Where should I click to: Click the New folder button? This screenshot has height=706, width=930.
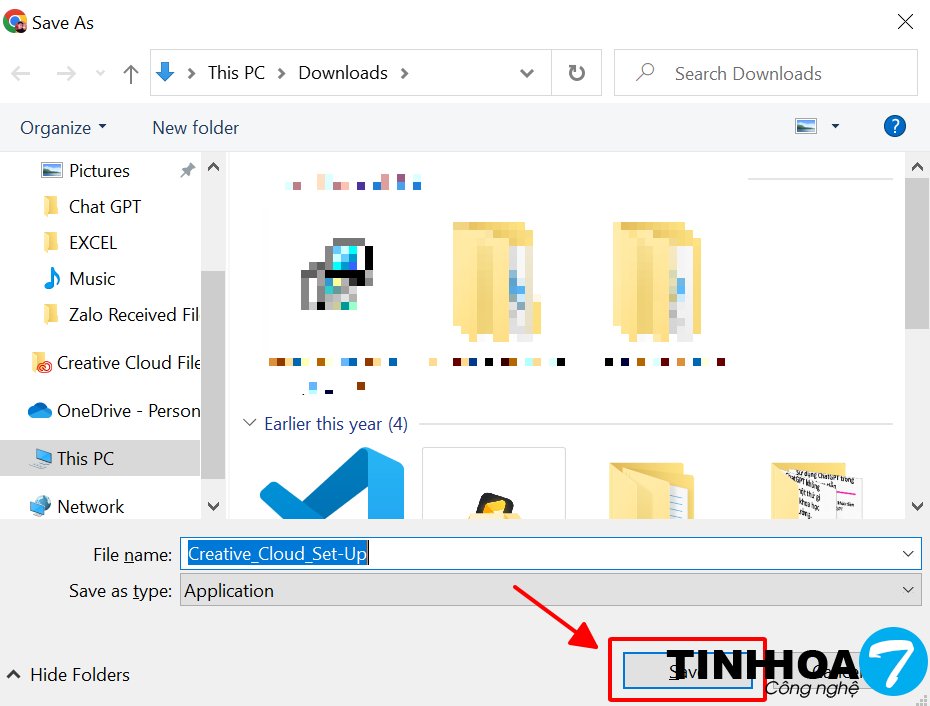point(195,128)
